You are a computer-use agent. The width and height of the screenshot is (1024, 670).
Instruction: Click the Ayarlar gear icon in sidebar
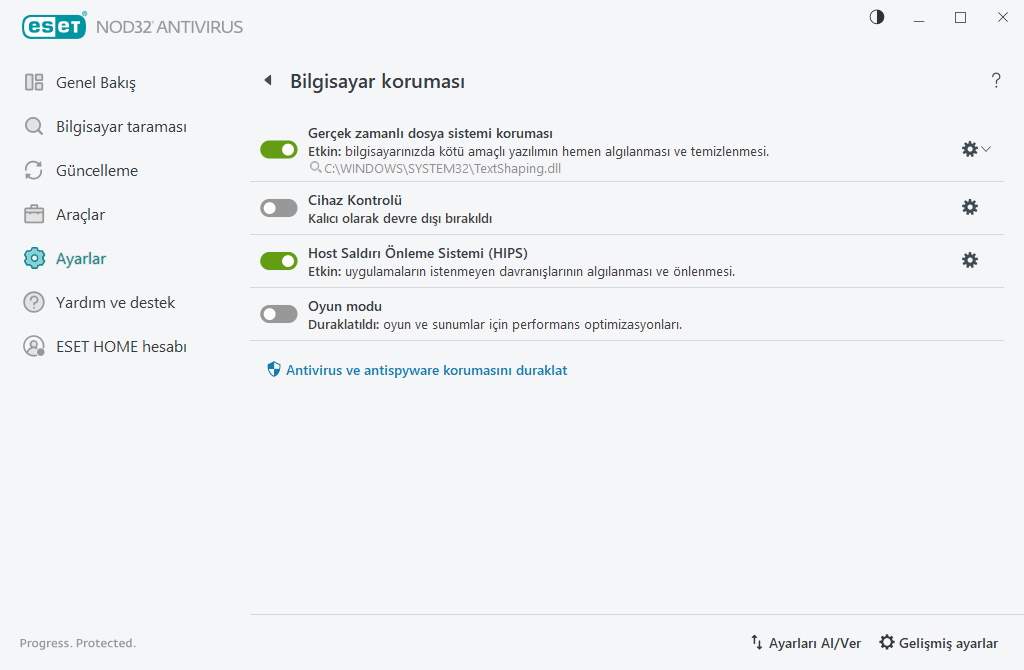pos(34,259)
